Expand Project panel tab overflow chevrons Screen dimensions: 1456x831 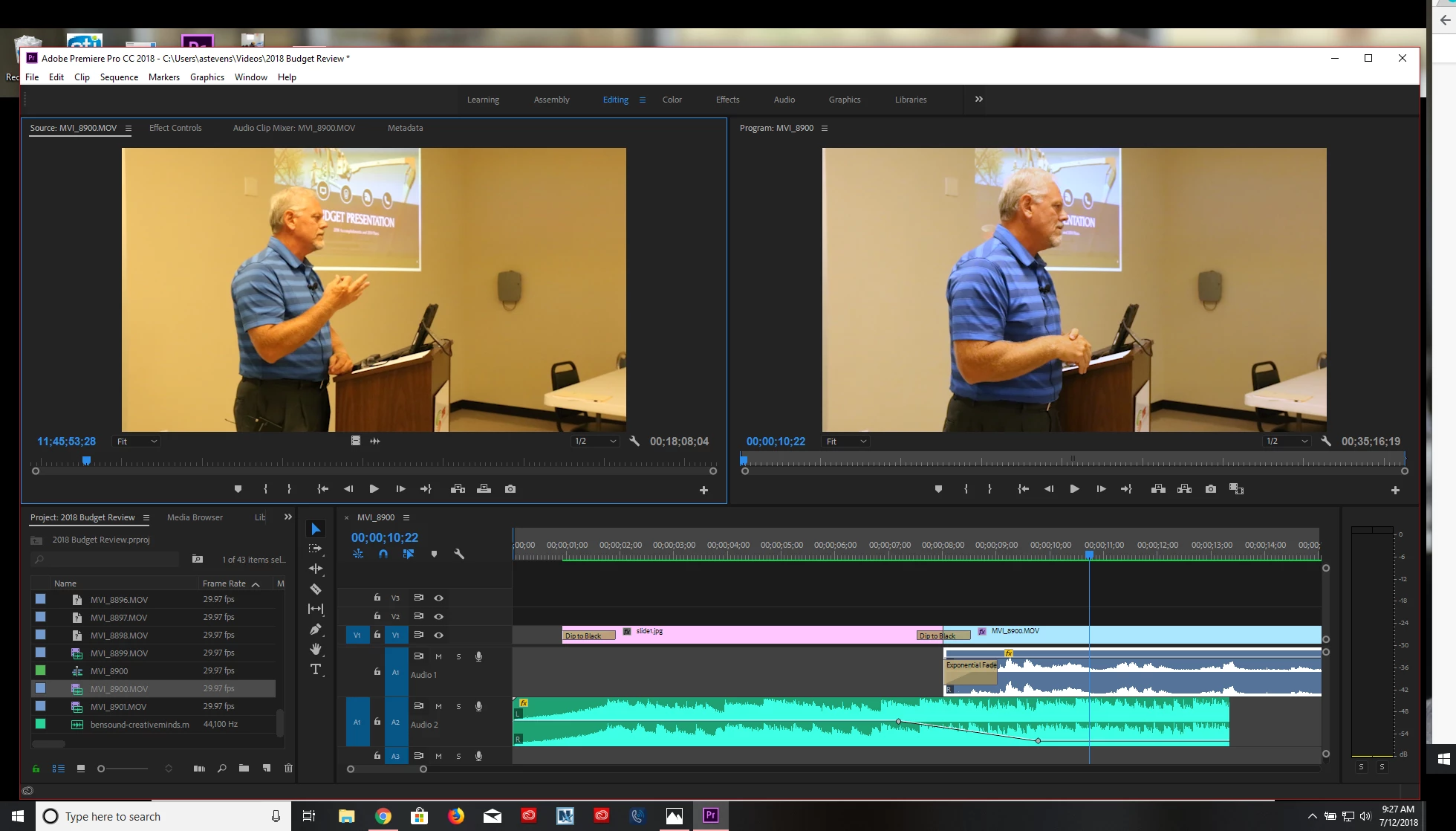(x=288, y=517)
